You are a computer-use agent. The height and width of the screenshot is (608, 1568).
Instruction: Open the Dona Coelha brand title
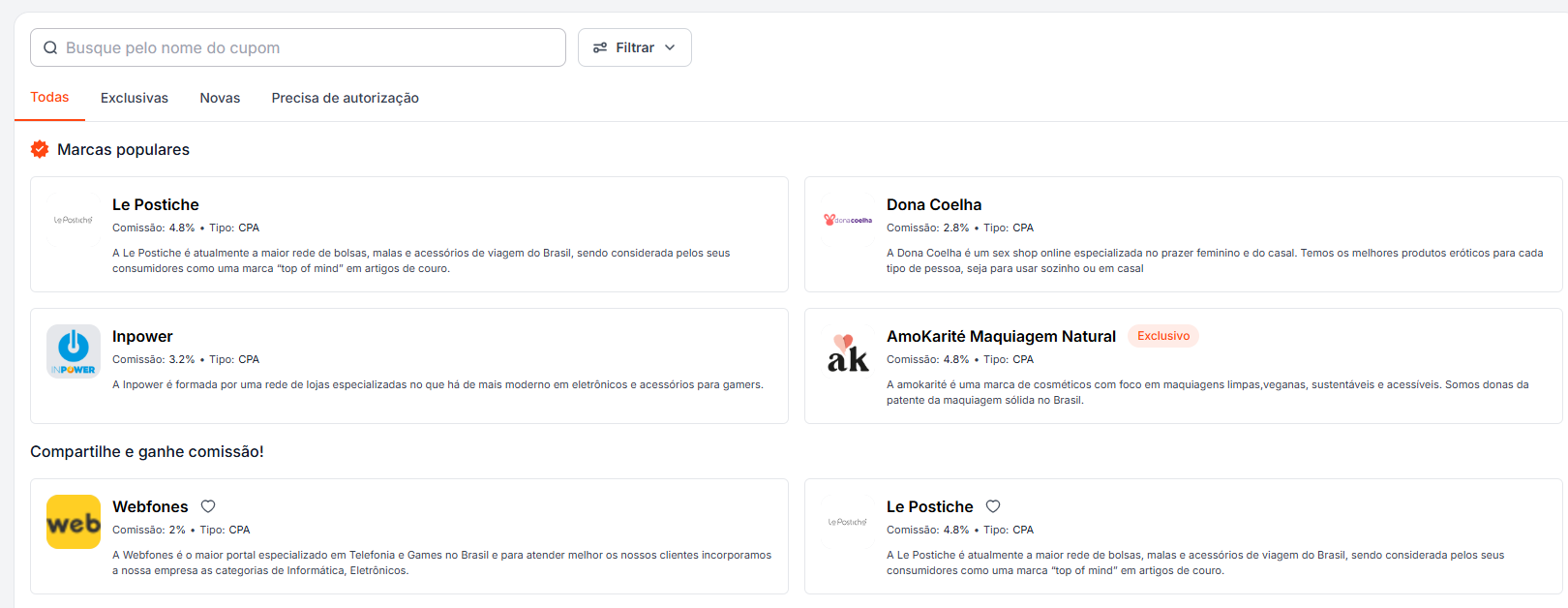[934, 204]
